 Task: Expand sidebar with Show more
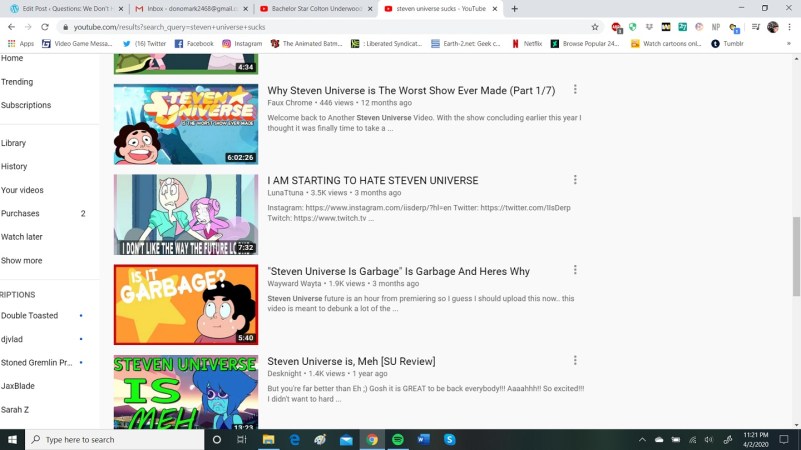coord(21,260)
